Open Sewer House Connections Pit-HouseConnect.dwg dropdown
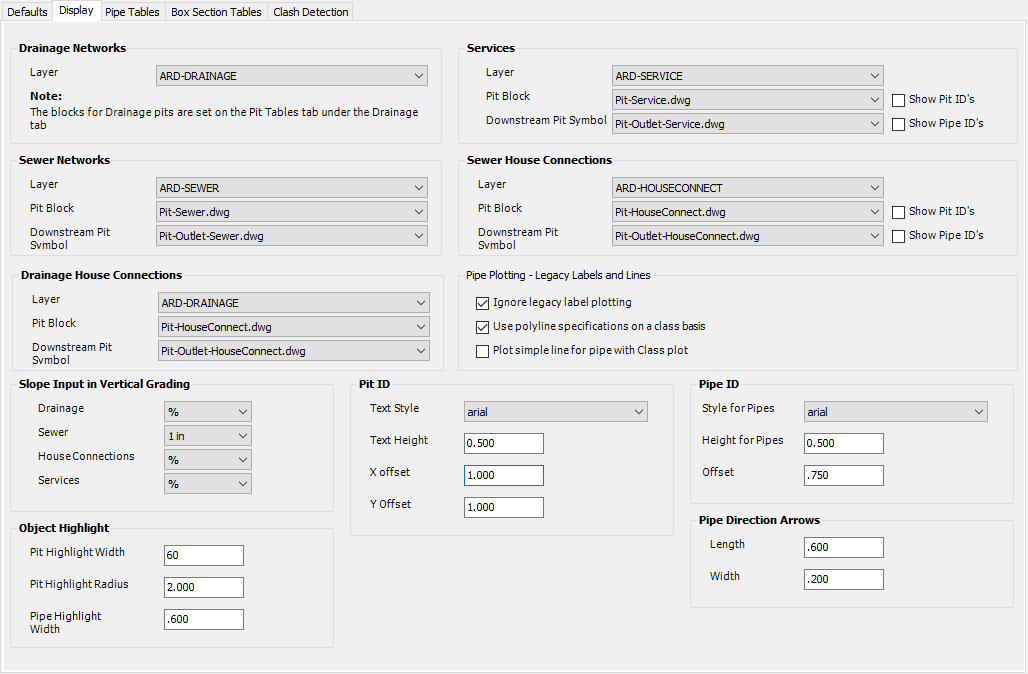The width and height of the screenshot is (1028, 674). [747, 212]
